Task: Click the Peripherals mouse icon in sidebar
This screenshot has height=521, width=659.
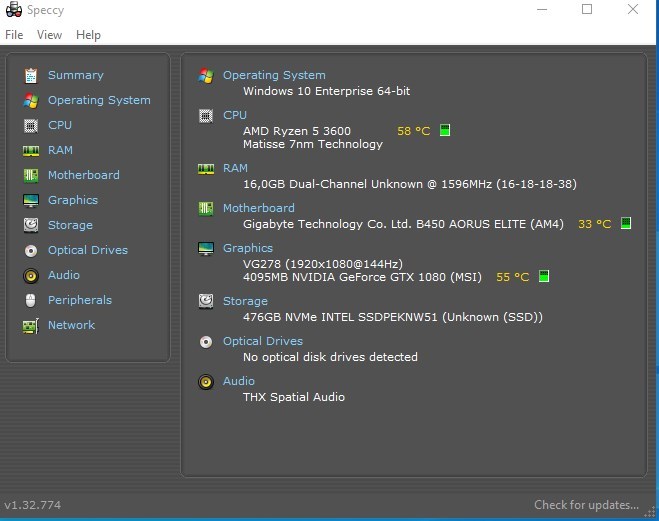Action: click(31, 300)
